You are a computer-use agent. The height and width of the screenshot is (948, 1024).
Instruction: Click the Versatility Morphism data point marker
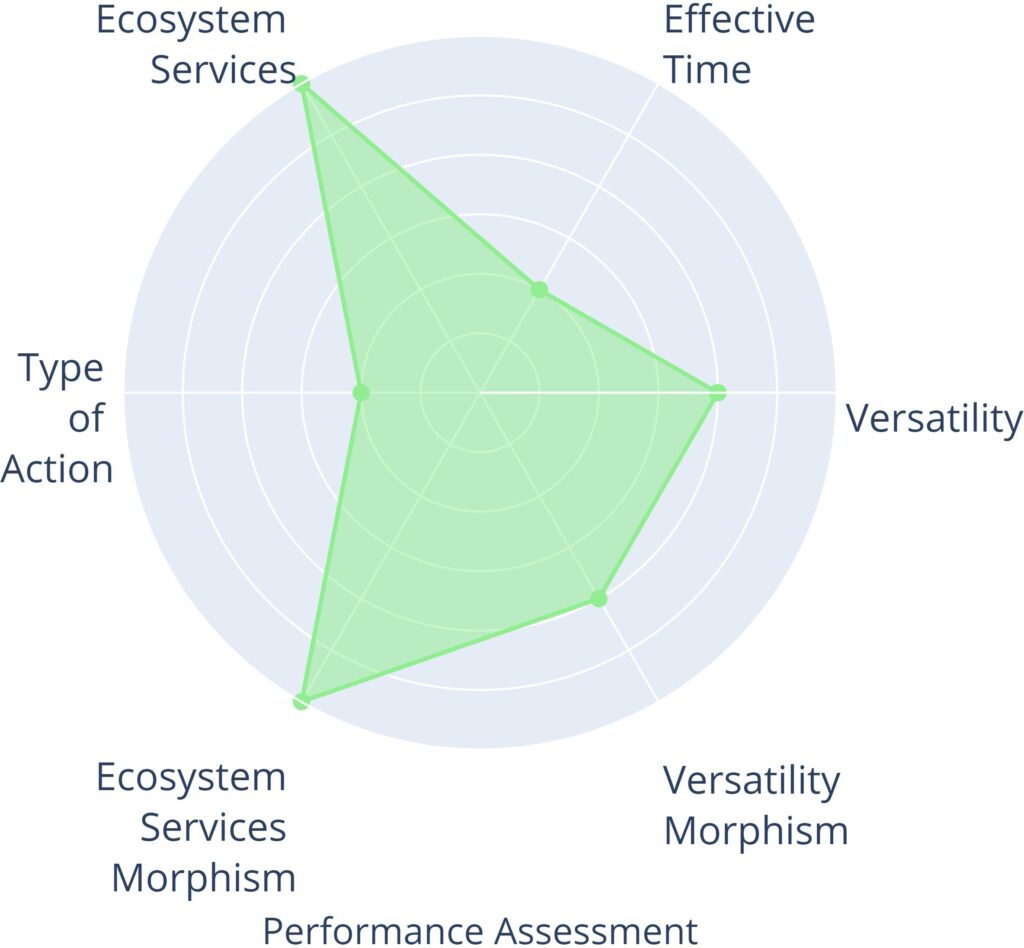click(x=598, y=599)
